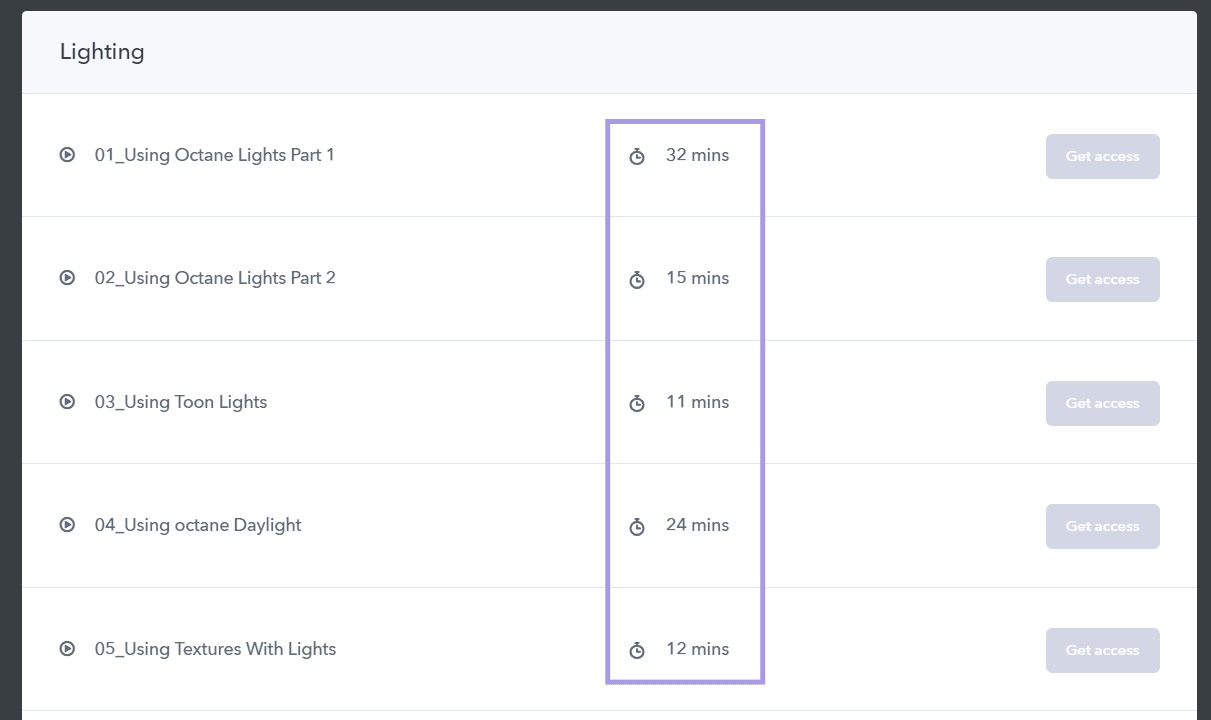Image resolution: width=1211 pixels, height=720 pixels.
Task: Click the timer icon next to 24 mins
Action: coord(637,527)
